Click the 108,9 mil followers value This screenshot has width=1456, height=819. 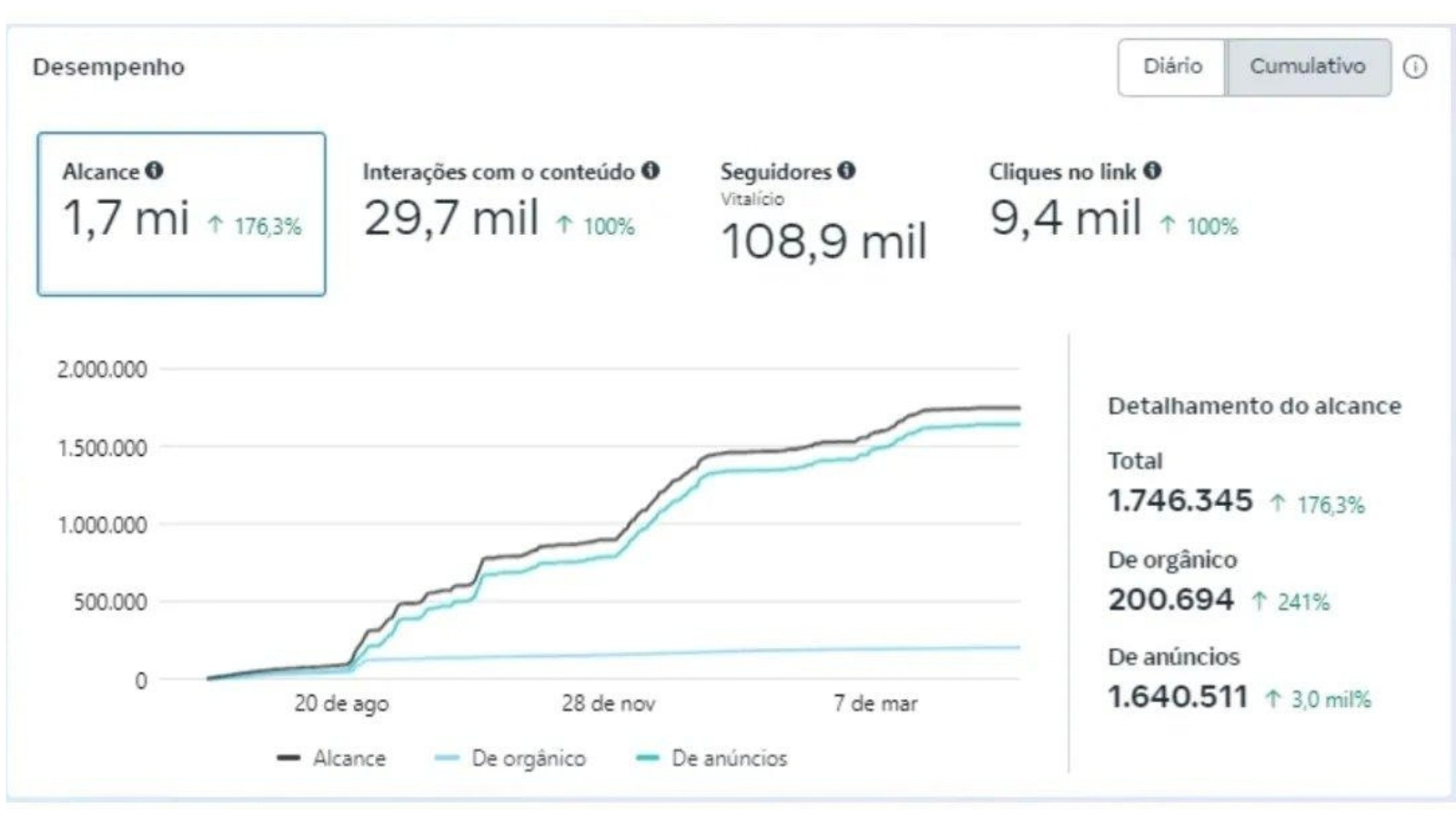tap(824, 242)
